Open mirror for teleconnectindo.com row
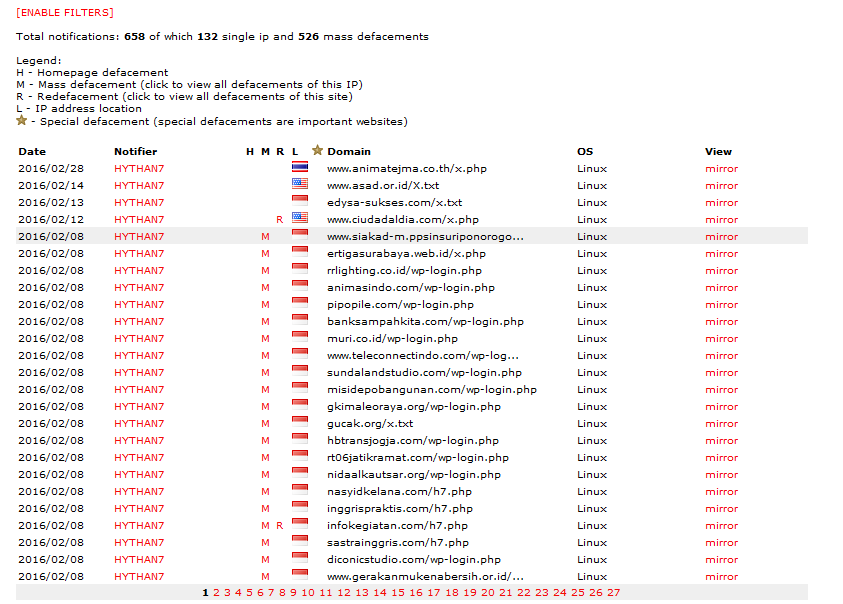Image resolution: width=843 pixels, height=604 pixels. [x=721, y=356]
